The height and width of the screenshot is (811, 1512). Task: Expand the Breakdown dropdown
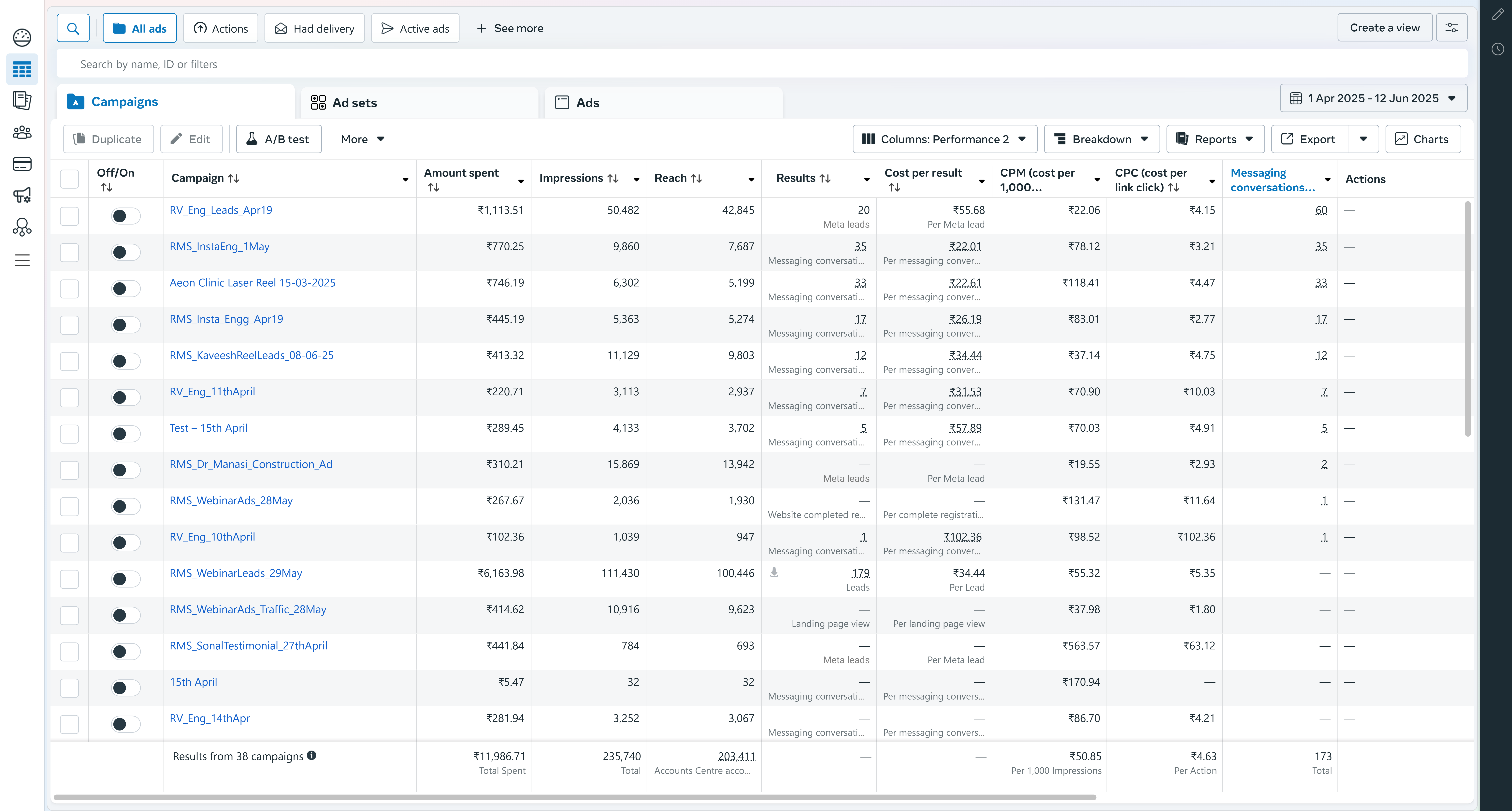(x=1102, y=139)
